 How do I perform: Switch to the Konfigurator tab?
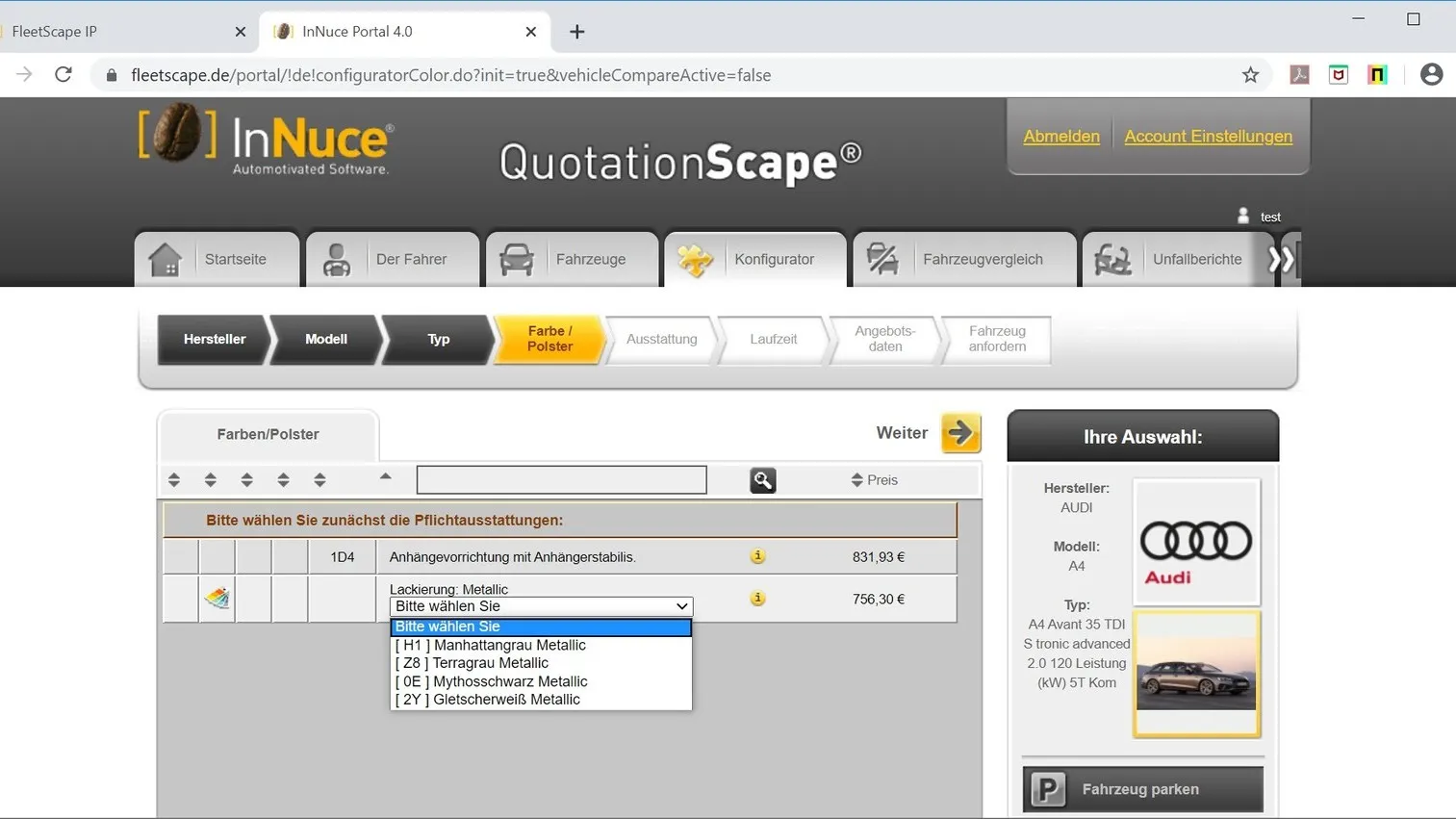[x=755, y=259]
